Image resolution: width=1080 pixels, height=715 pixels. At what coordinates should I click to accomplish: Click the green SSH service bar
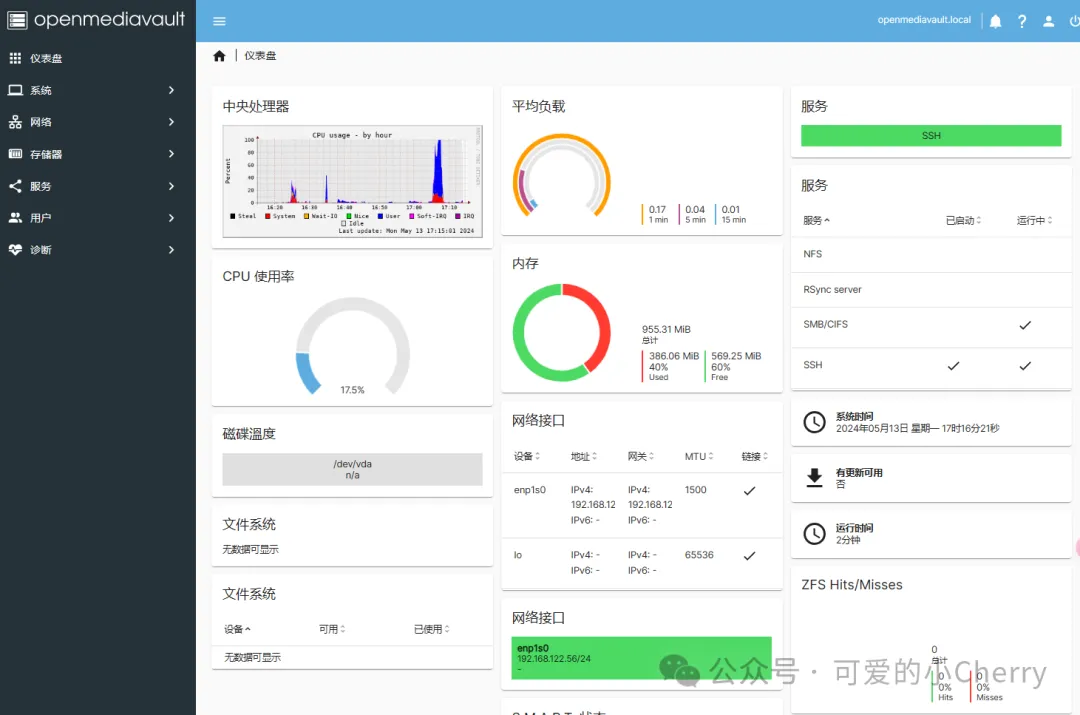pyautogui.click(x=930, y=136)
